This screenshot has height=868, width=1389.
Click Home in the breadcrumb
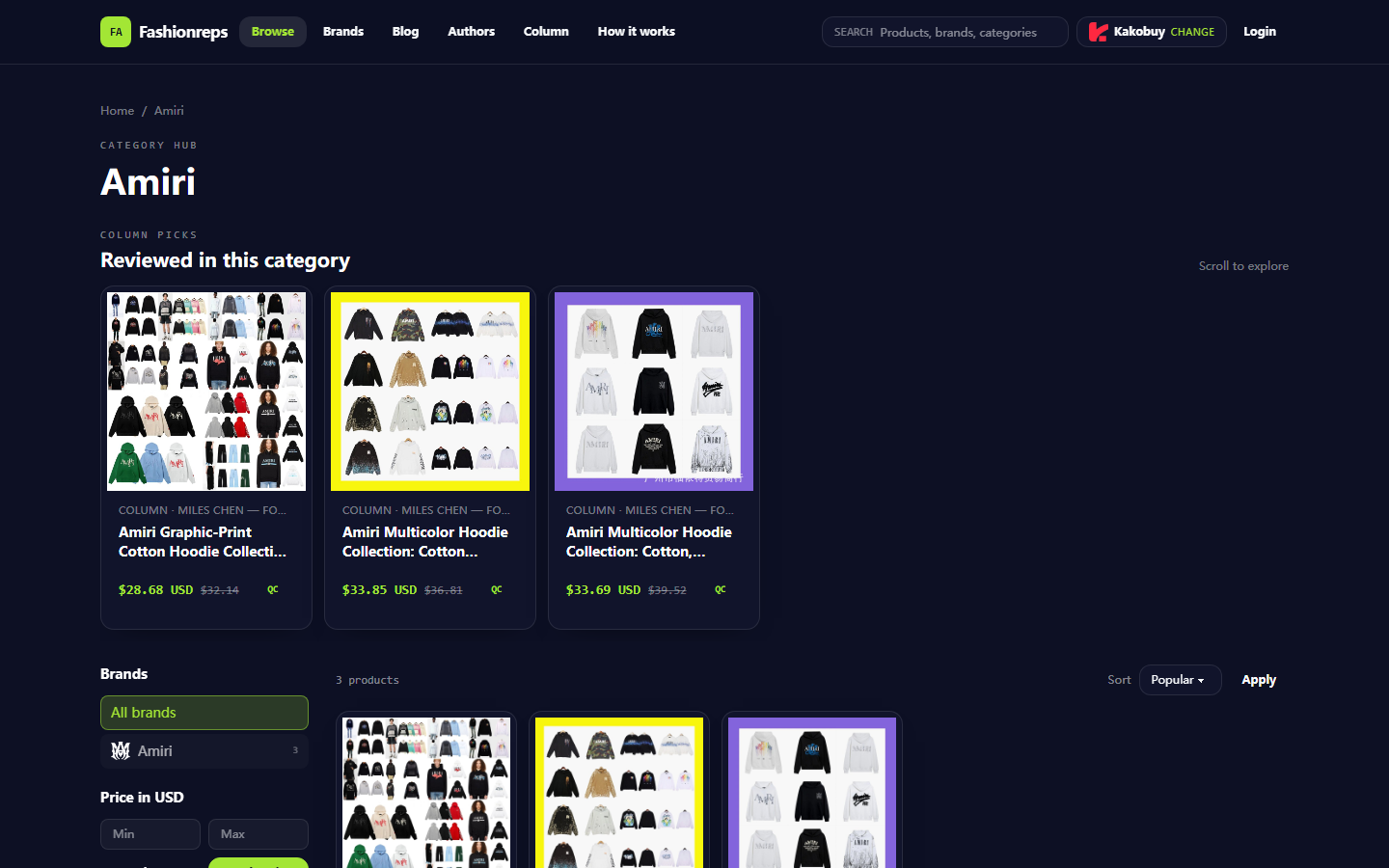click(118, 111)
